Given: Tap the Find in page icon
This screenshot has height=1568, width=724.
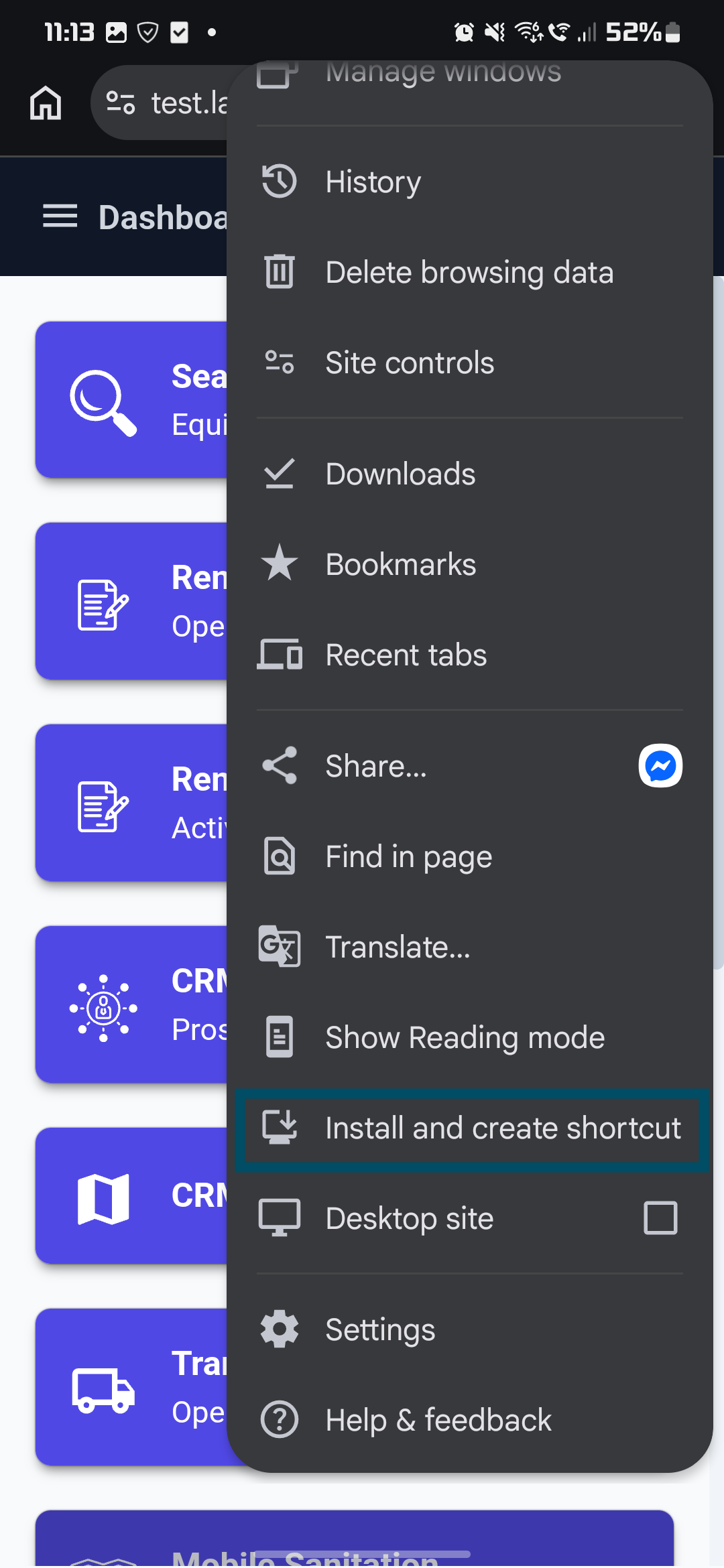Looking at the screenshot, I should coord(279,856).
